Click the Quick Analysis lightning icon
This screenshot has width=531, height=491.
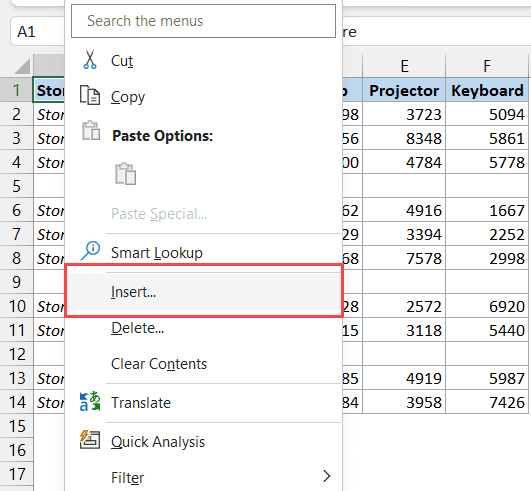click(x=90, y=440)
